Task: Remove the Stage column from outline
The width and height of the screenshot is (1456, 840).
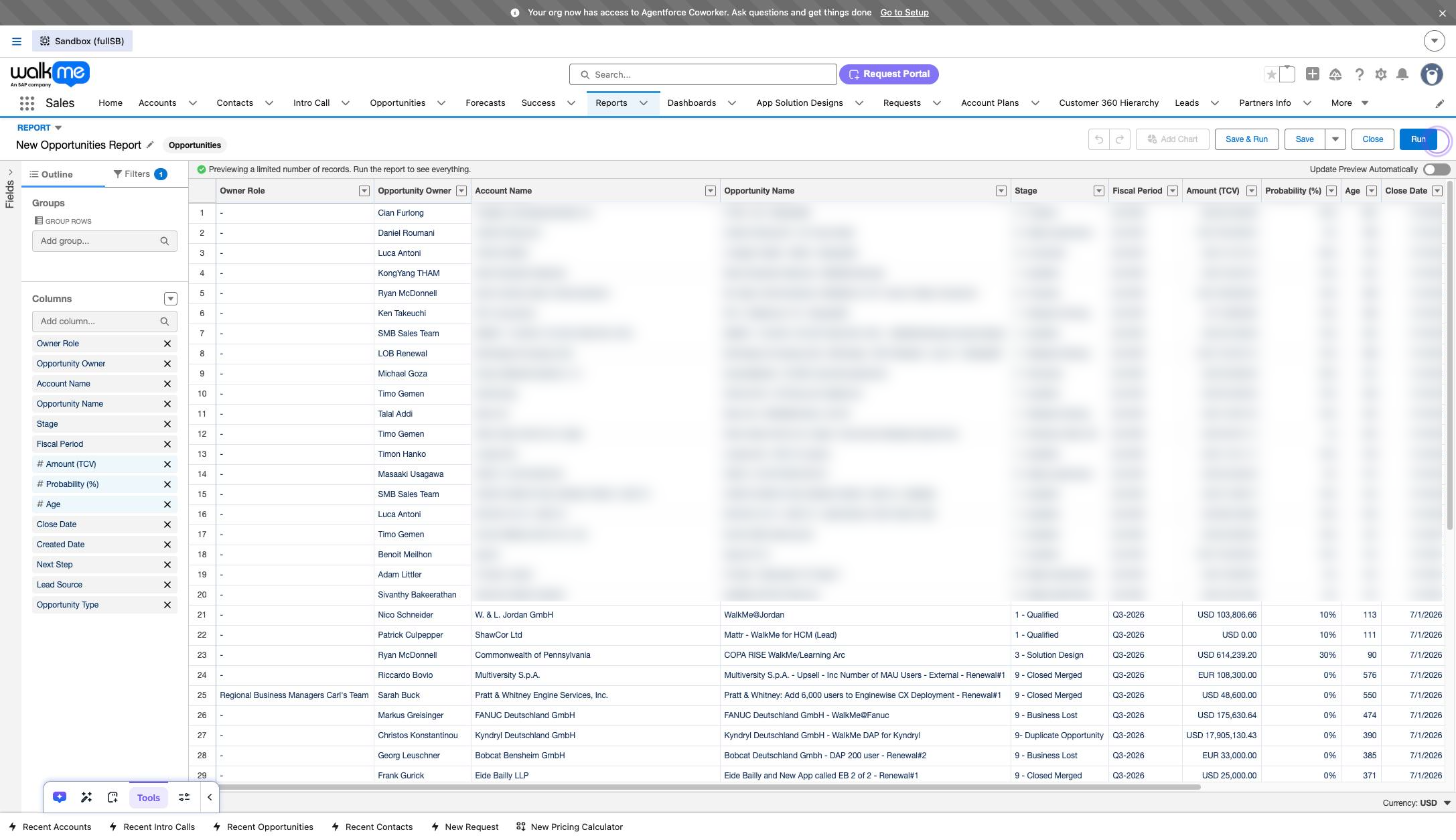Action: pyautogui.click(x=167, y=424)
